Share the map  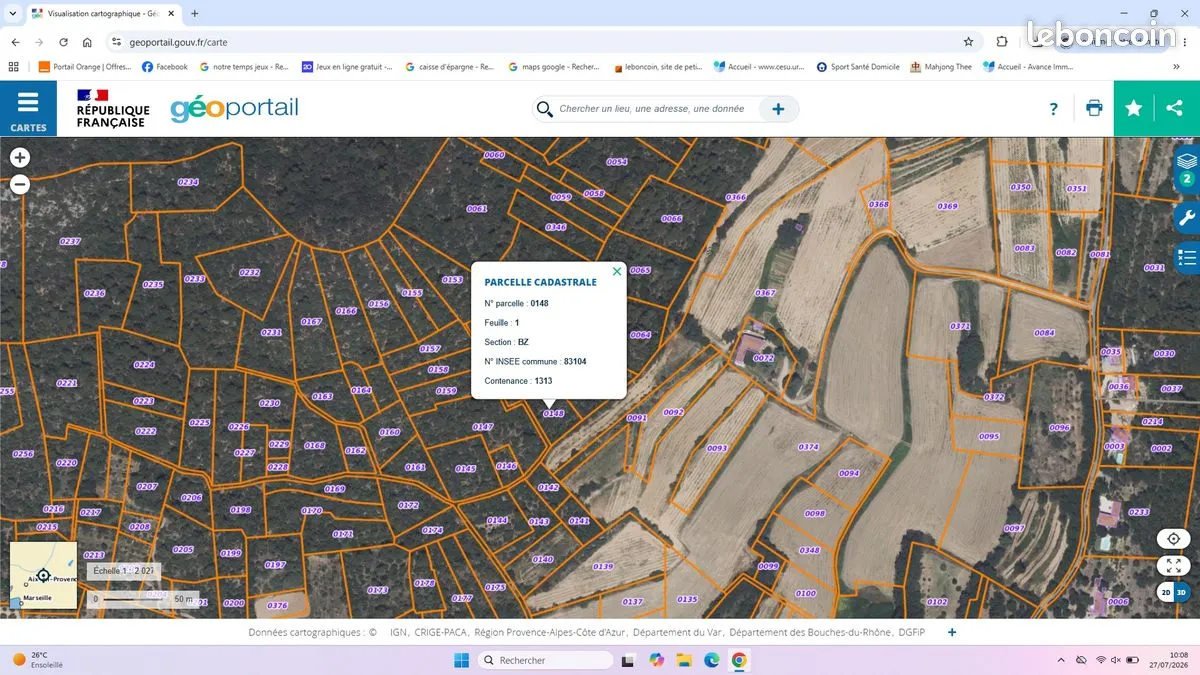tap(1174, 108)
